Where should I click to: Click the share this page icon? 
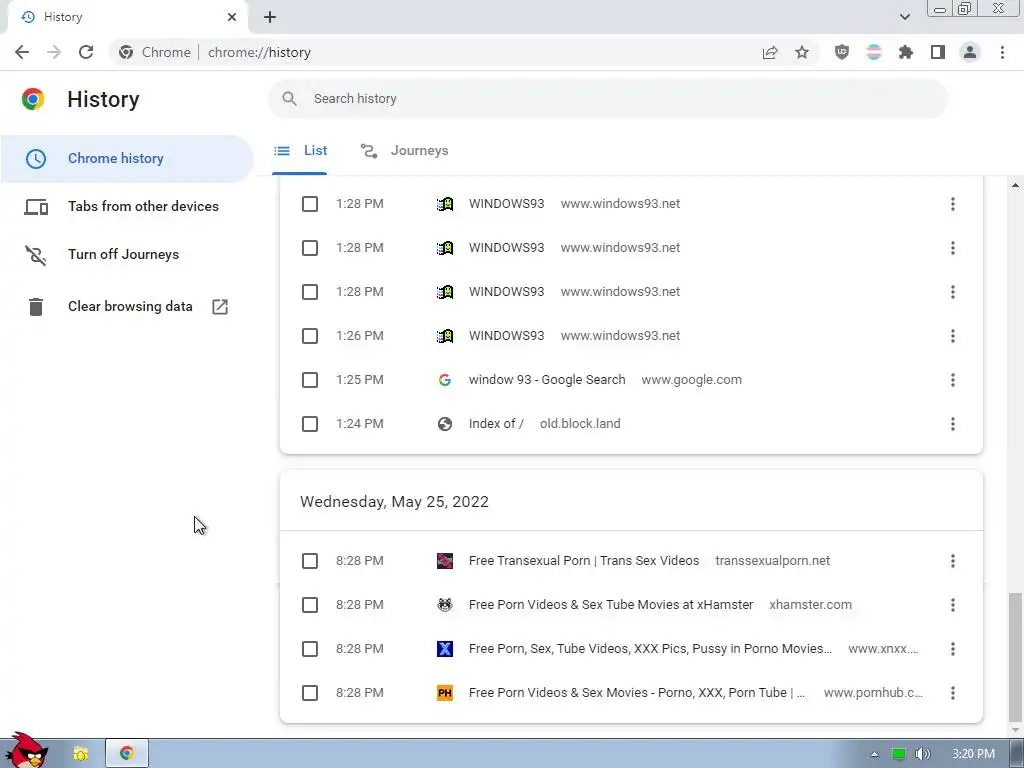tap(770, 52)
